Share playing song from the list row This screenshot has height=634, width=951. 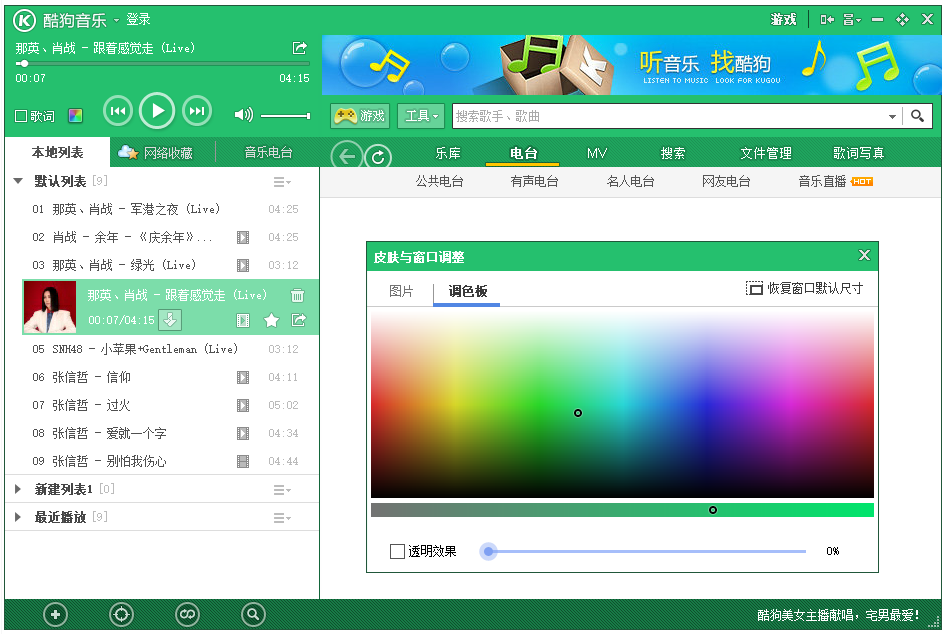(x=298, y=320)
